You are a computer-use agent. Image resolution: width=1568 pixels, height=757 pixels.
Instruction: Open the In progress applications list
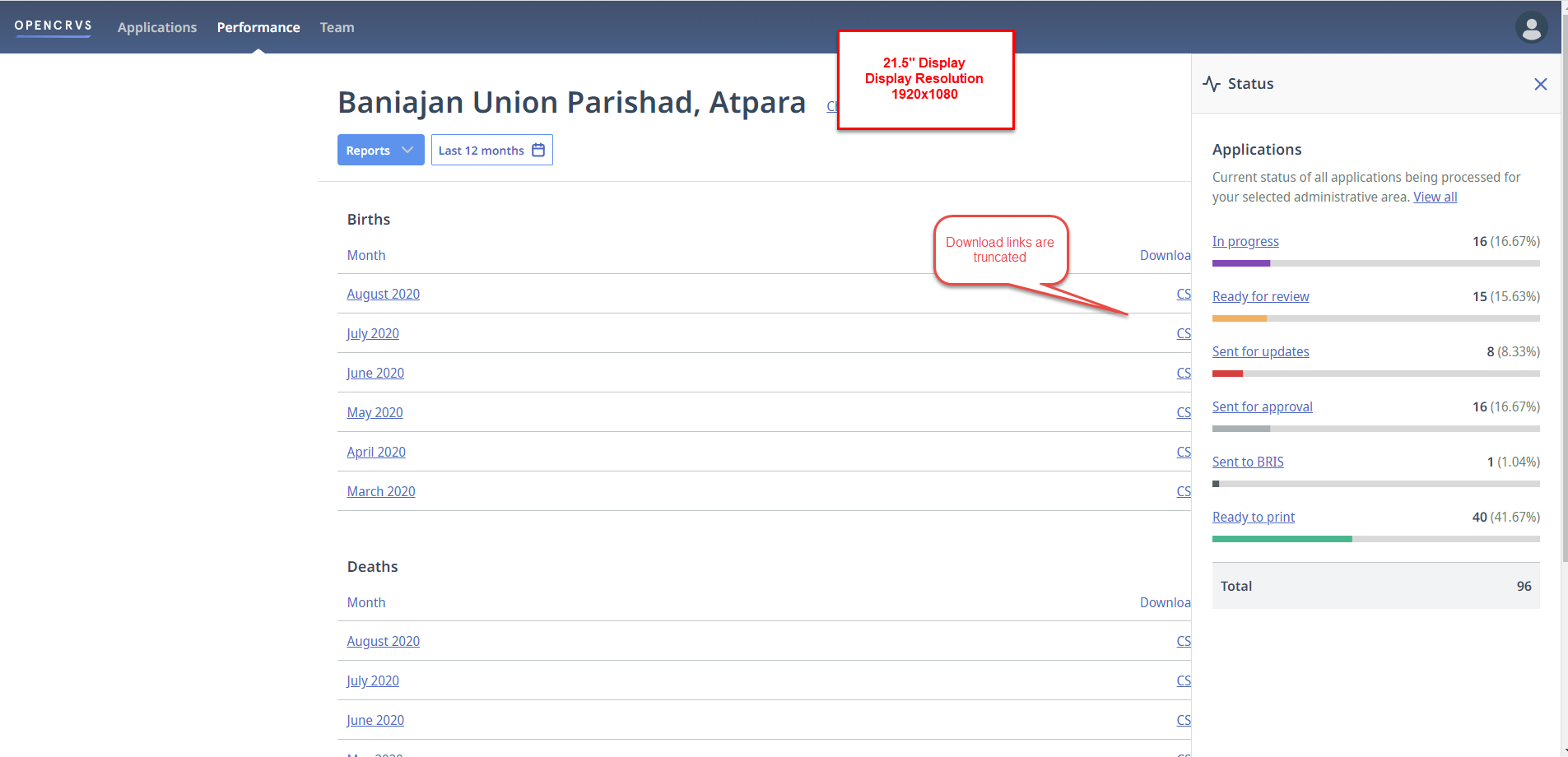click(1245, 241)
